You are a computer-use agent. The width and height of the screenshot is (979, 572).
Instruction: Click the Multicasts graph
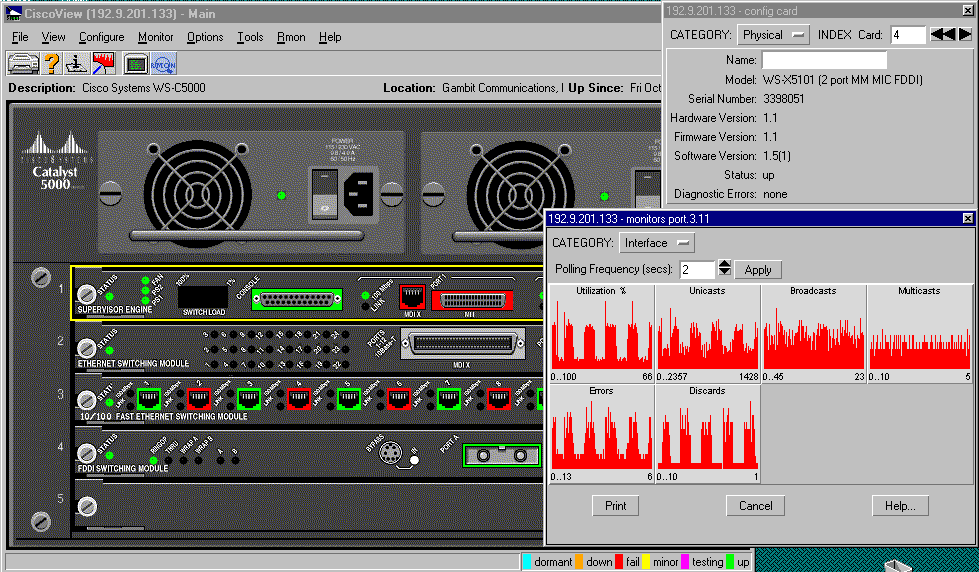click(x=920, y=333)
